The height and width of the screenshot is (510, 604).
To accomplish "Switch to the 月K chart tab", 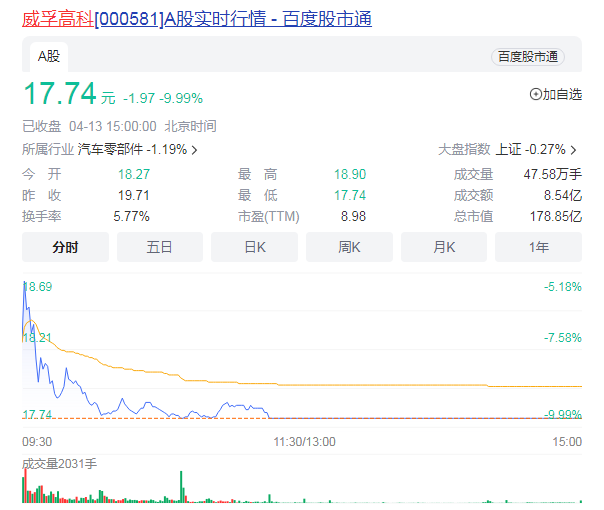I will (x=444, y=247).
